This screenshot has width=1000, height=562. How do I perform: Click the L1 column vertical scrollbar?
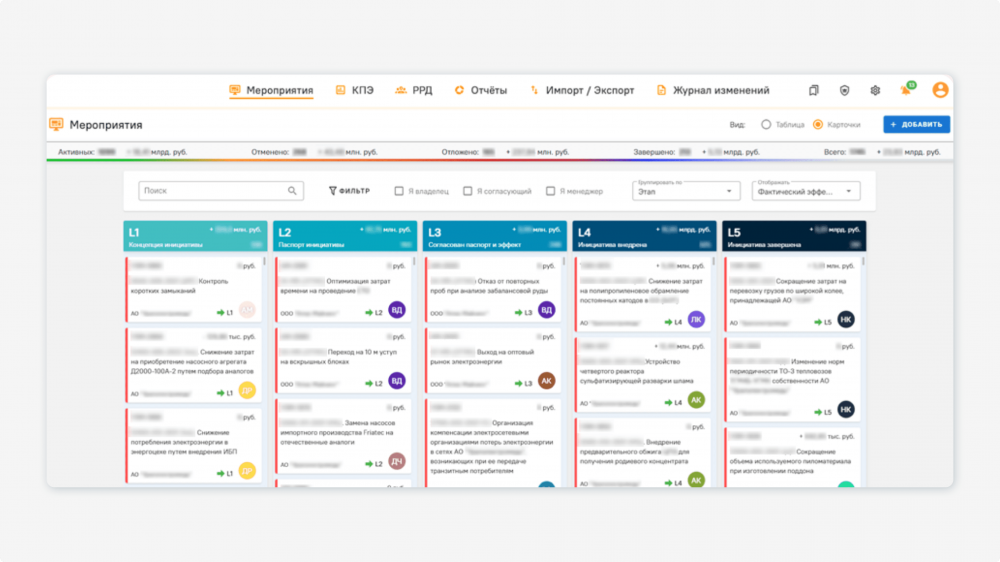click(x=264, y=262)
